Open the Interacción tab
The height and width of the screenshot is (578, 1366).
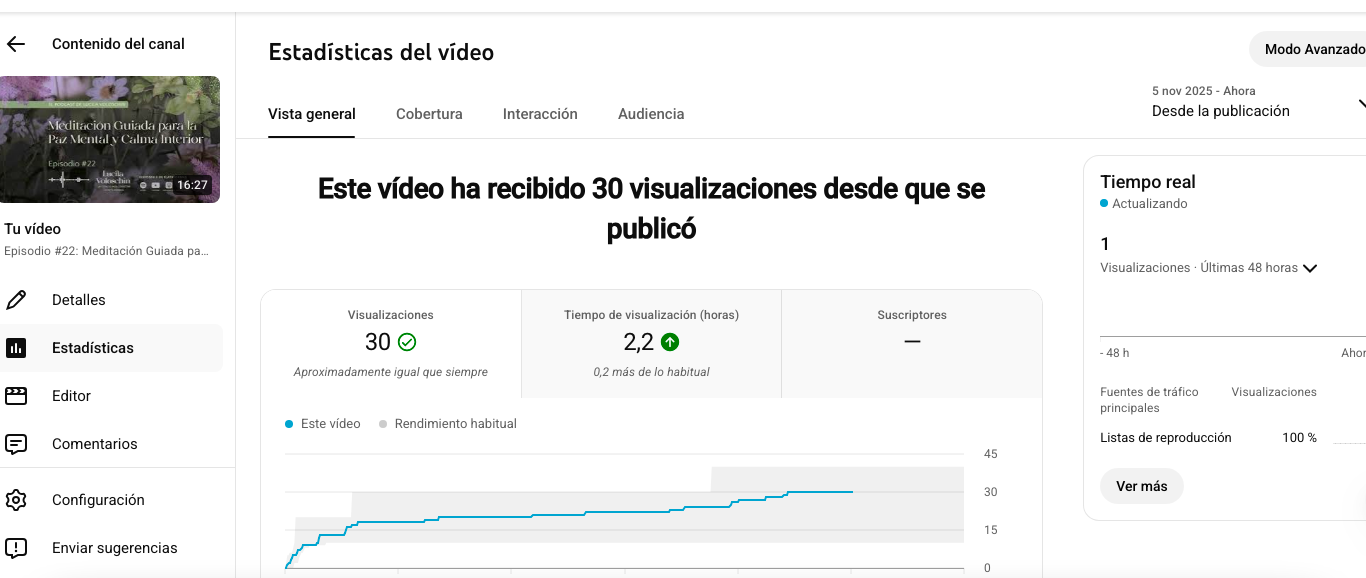point(540,114)
